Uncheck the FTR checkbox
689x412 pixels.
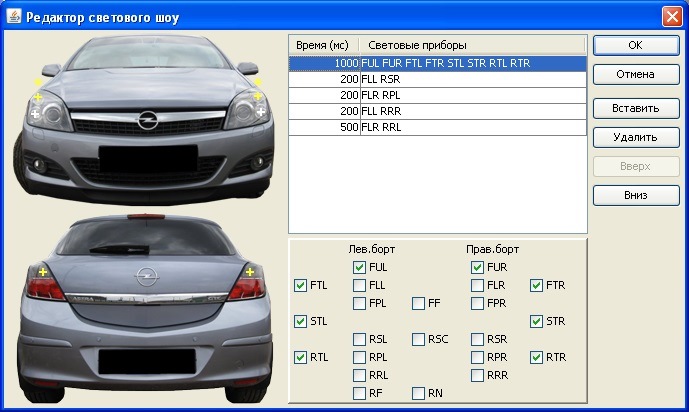[x=536, y=285]
